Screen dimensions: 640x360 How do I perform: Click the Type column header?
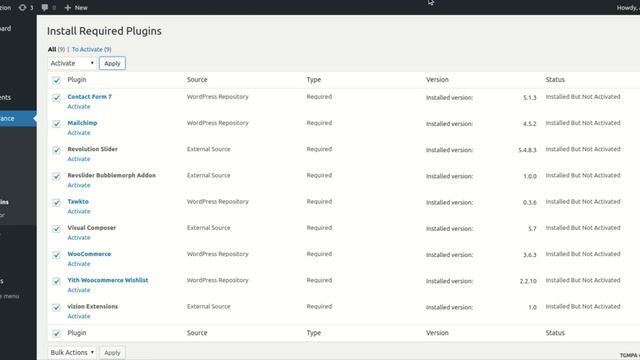pyautogui.click(x=313, y=80)
